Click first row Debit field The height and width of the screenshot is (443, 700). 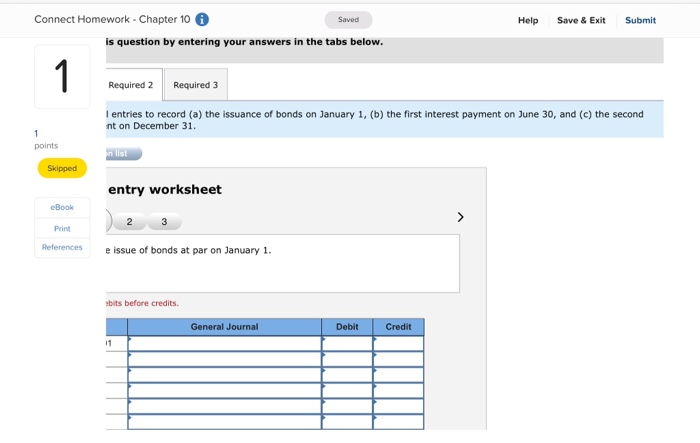click(347, 343)
